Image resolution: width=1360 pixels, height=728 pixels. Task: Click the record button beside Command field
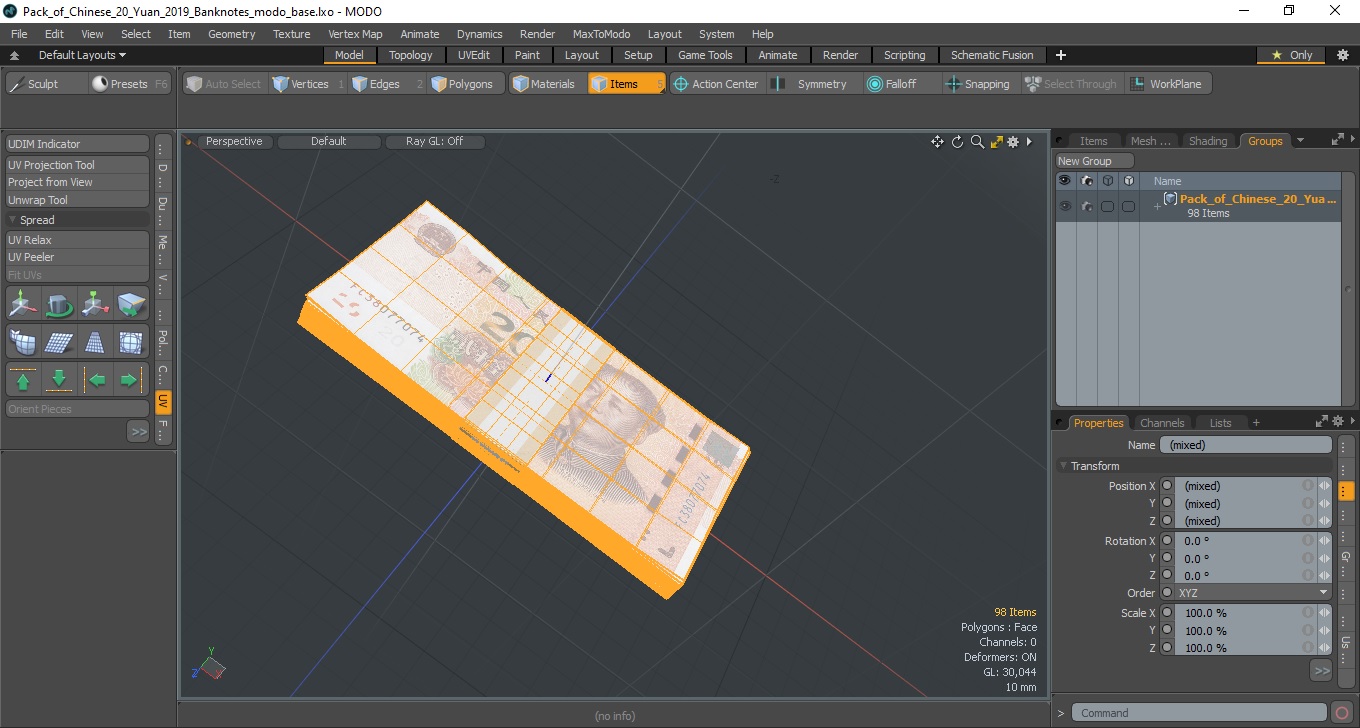pos(1342,713)
